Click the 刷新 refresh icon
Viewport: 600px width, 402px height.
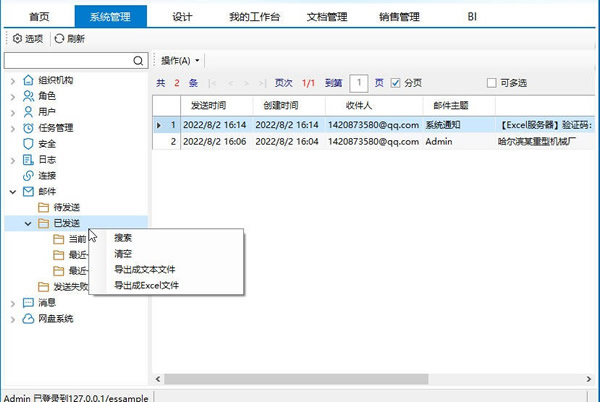60,38
